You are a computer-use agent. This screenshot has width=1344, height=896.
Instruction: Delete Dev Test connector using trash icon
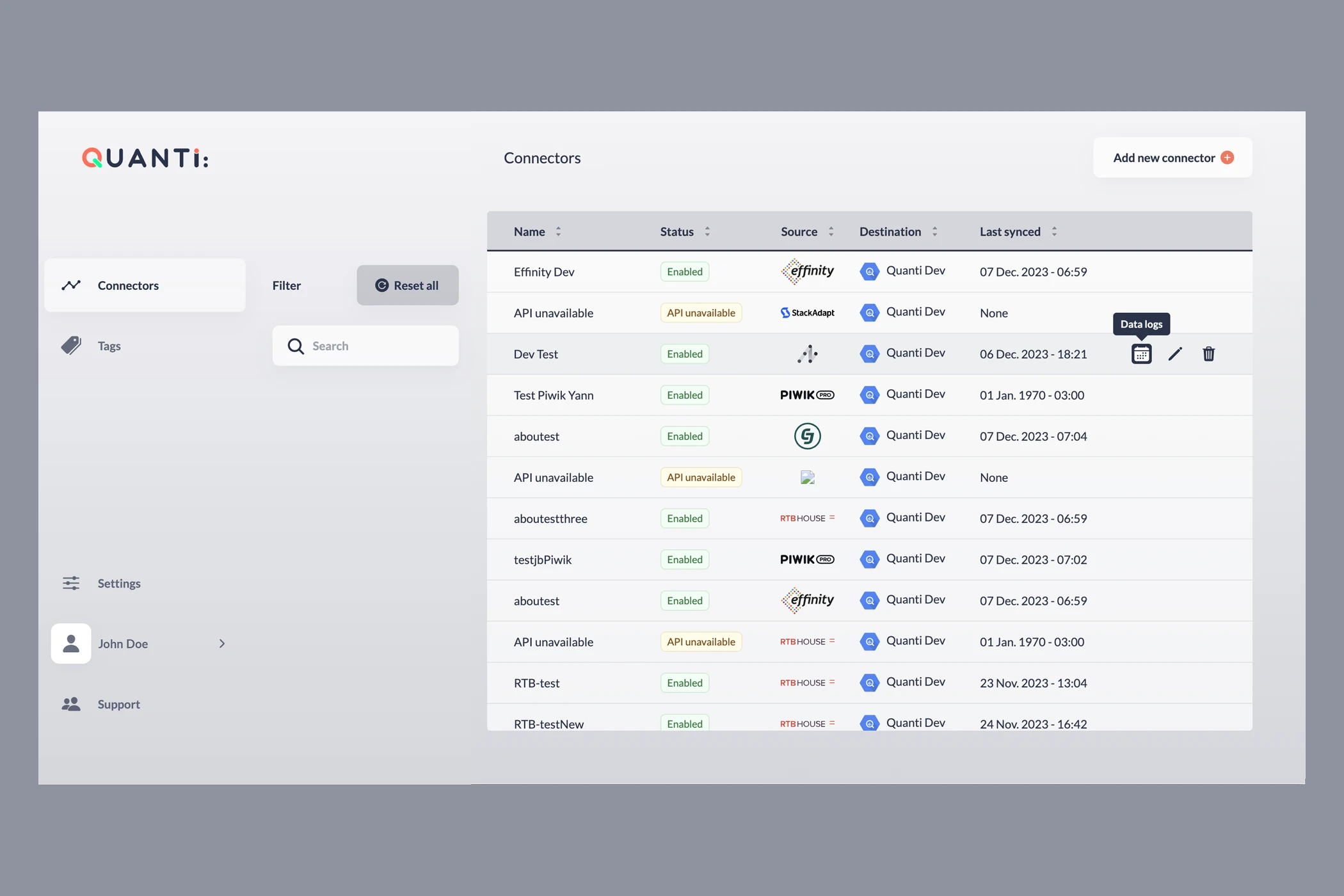coord(1208,354)
